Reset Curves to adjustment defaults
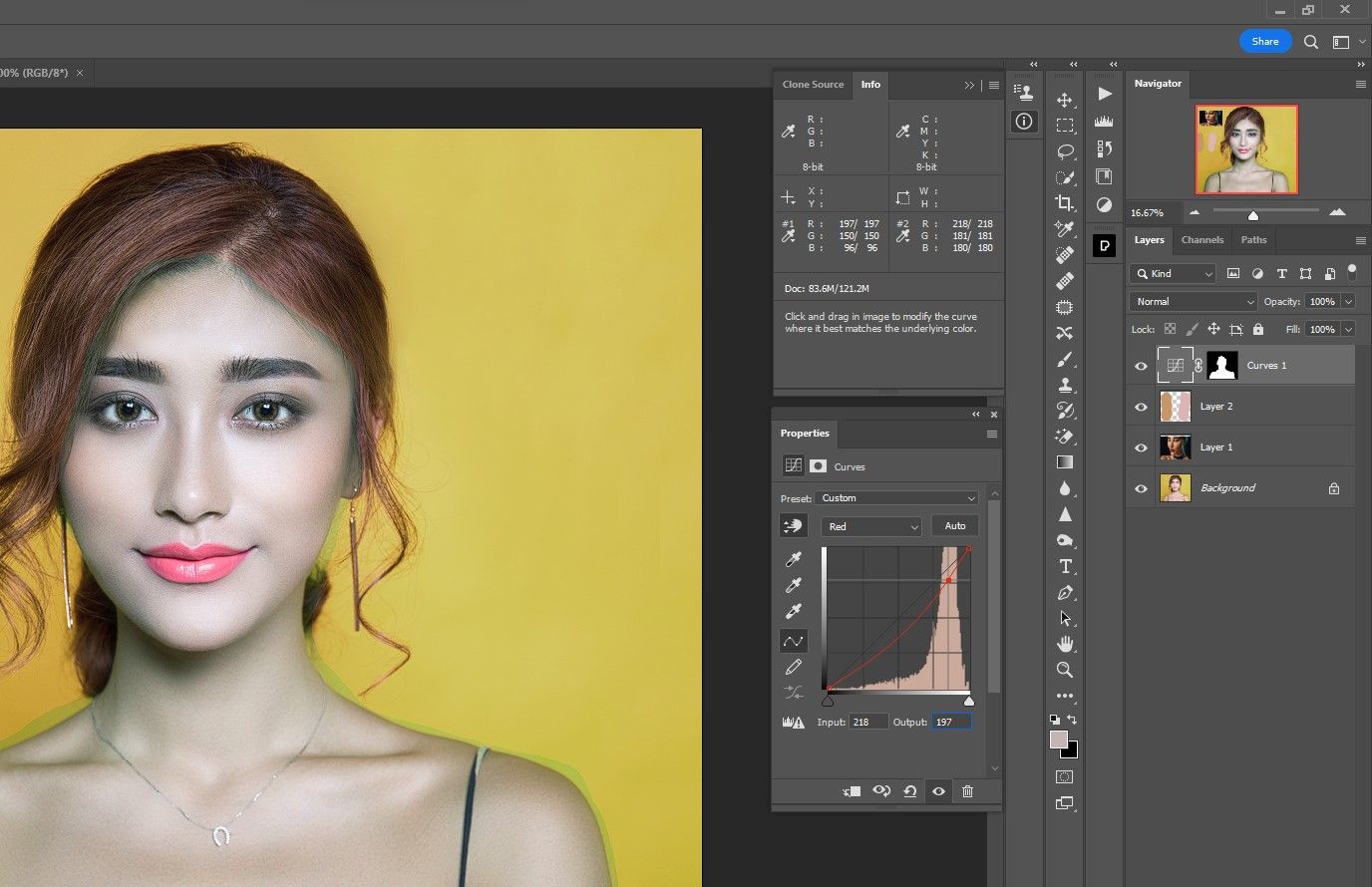Image resolution: width=1372 pixels, height=887 pixels. click(x=910, y=791)
